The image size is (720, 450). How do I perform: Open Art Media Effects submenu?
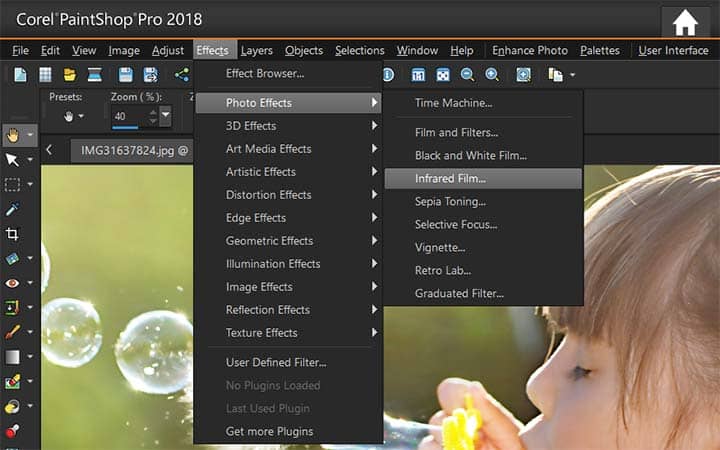[x=288, y=149]
